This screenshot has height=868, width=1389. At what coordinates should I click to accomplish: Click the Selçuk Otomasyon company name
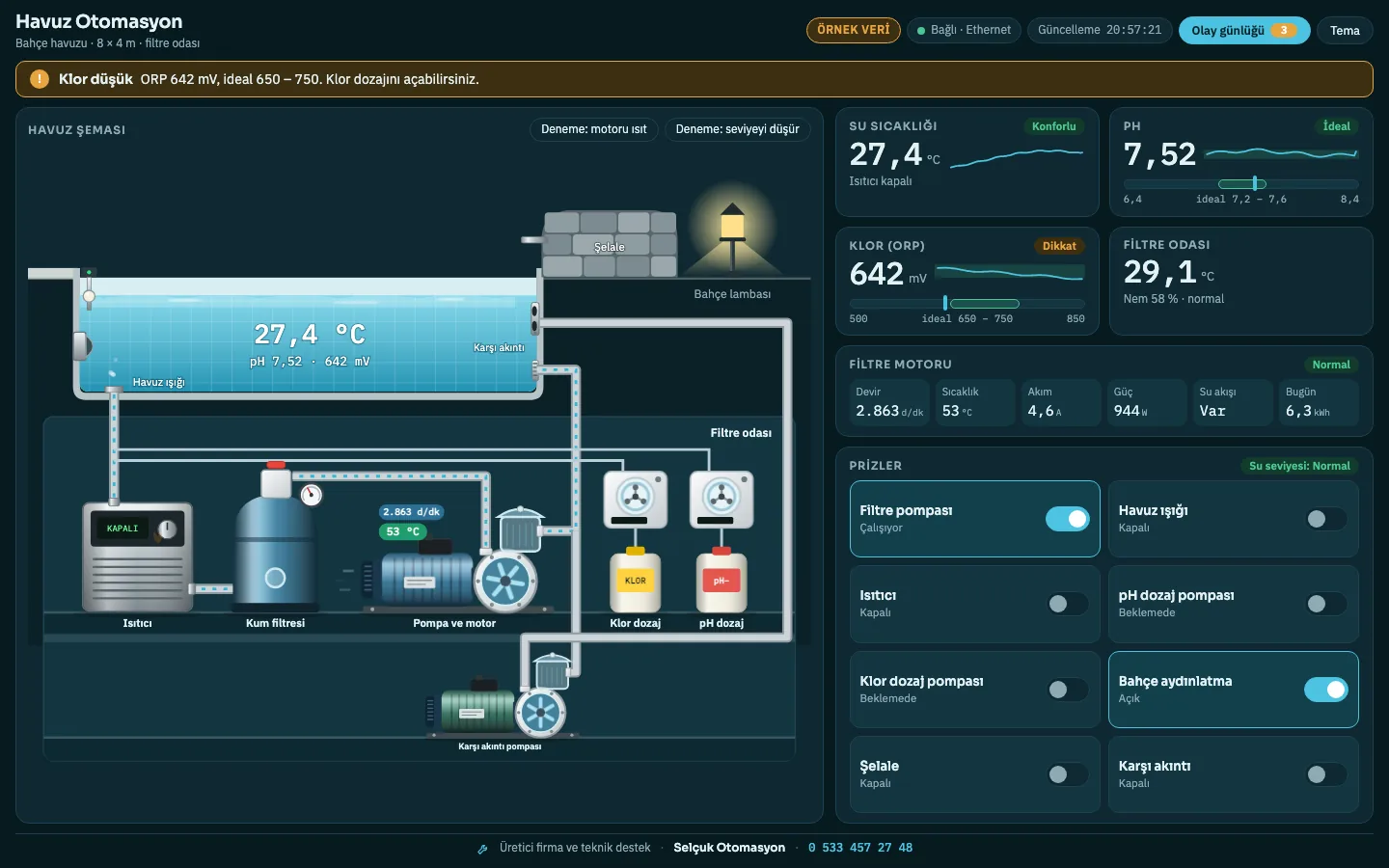click(729, 848)
